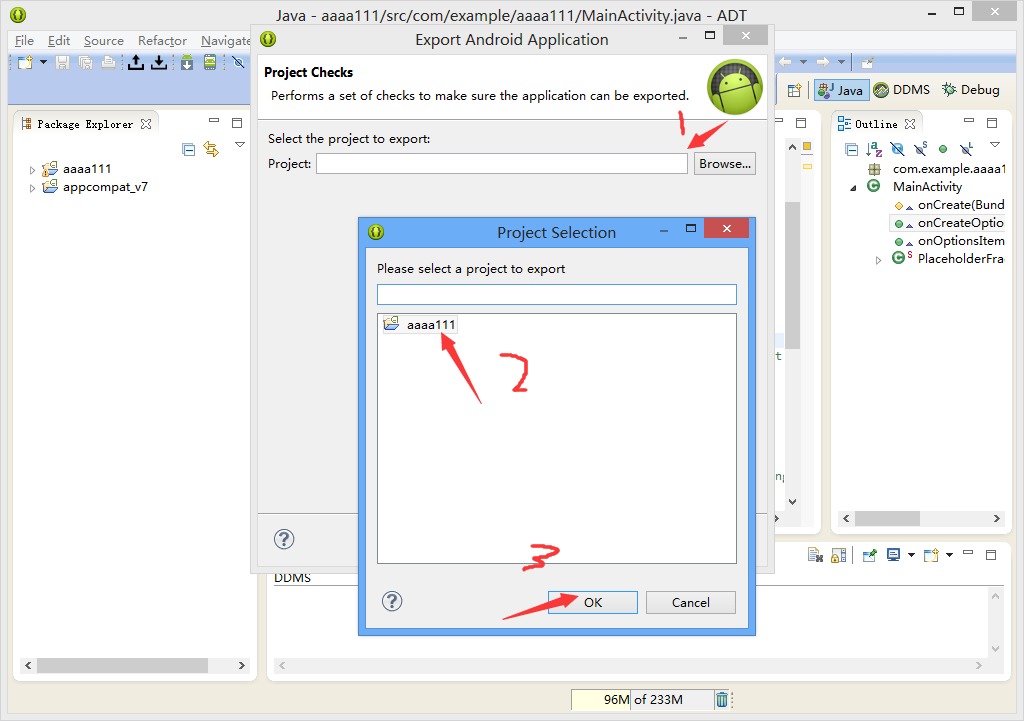Select the Package Explorer tab
Screen dimensions: 1024x721
85,124
